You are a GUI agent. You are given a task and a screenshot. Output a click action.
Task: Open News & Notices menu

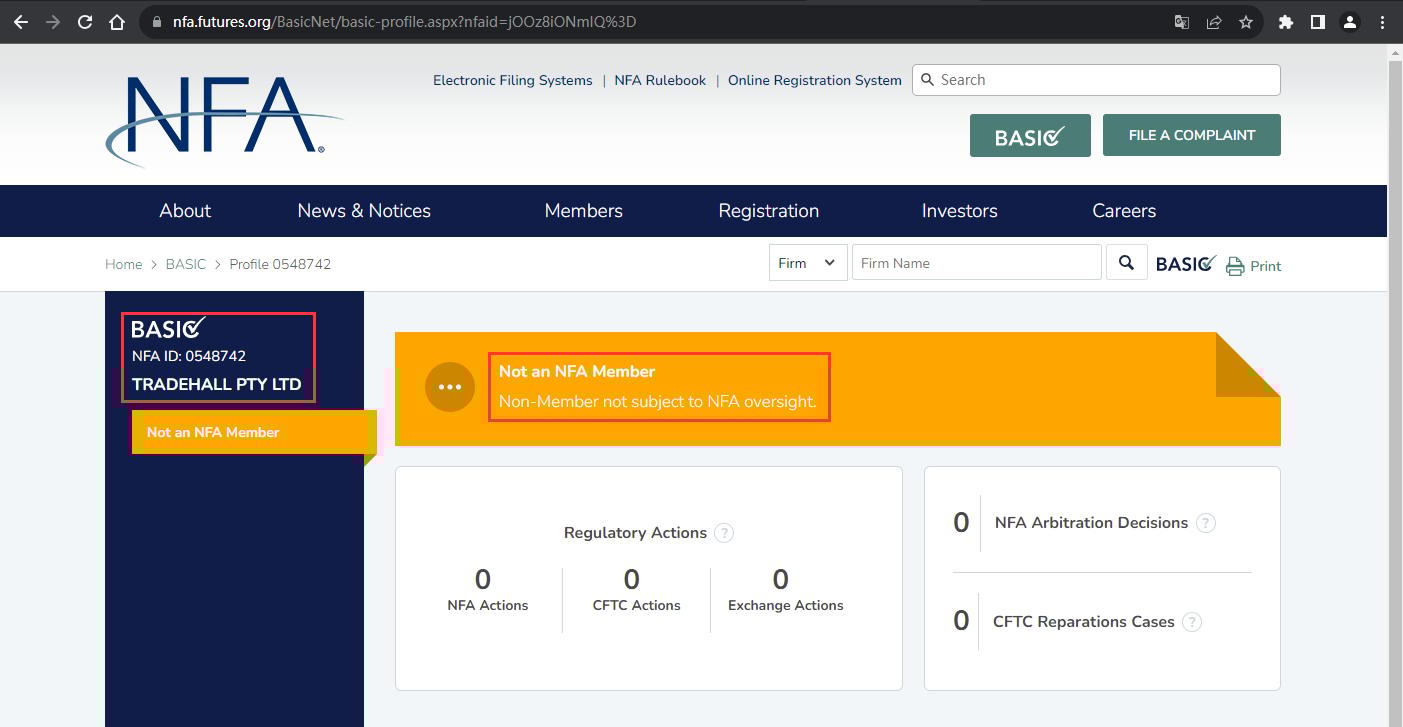tap(364, 211)
